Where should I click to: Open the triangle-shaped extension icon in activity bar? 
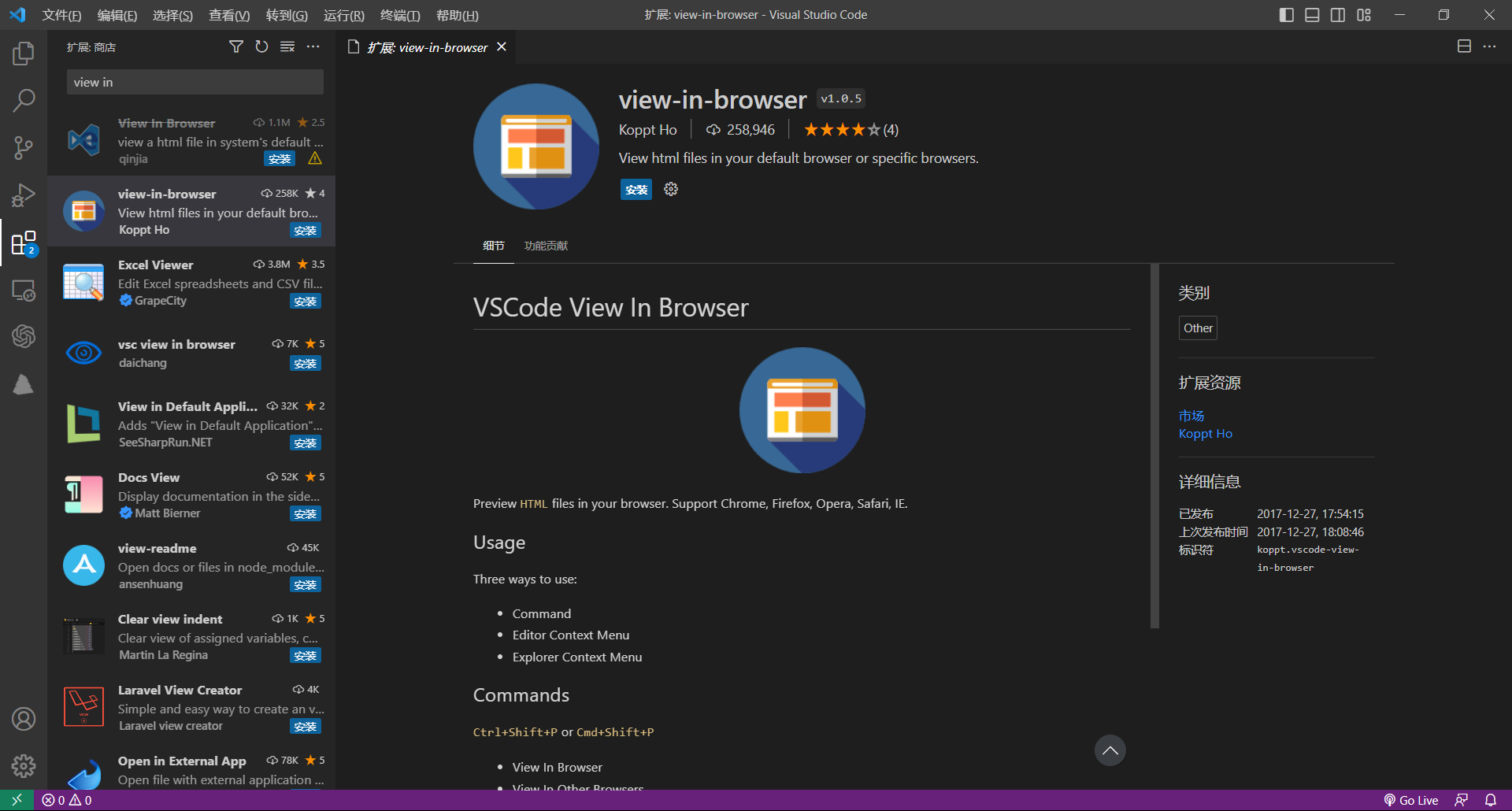[x=24, y=384]
